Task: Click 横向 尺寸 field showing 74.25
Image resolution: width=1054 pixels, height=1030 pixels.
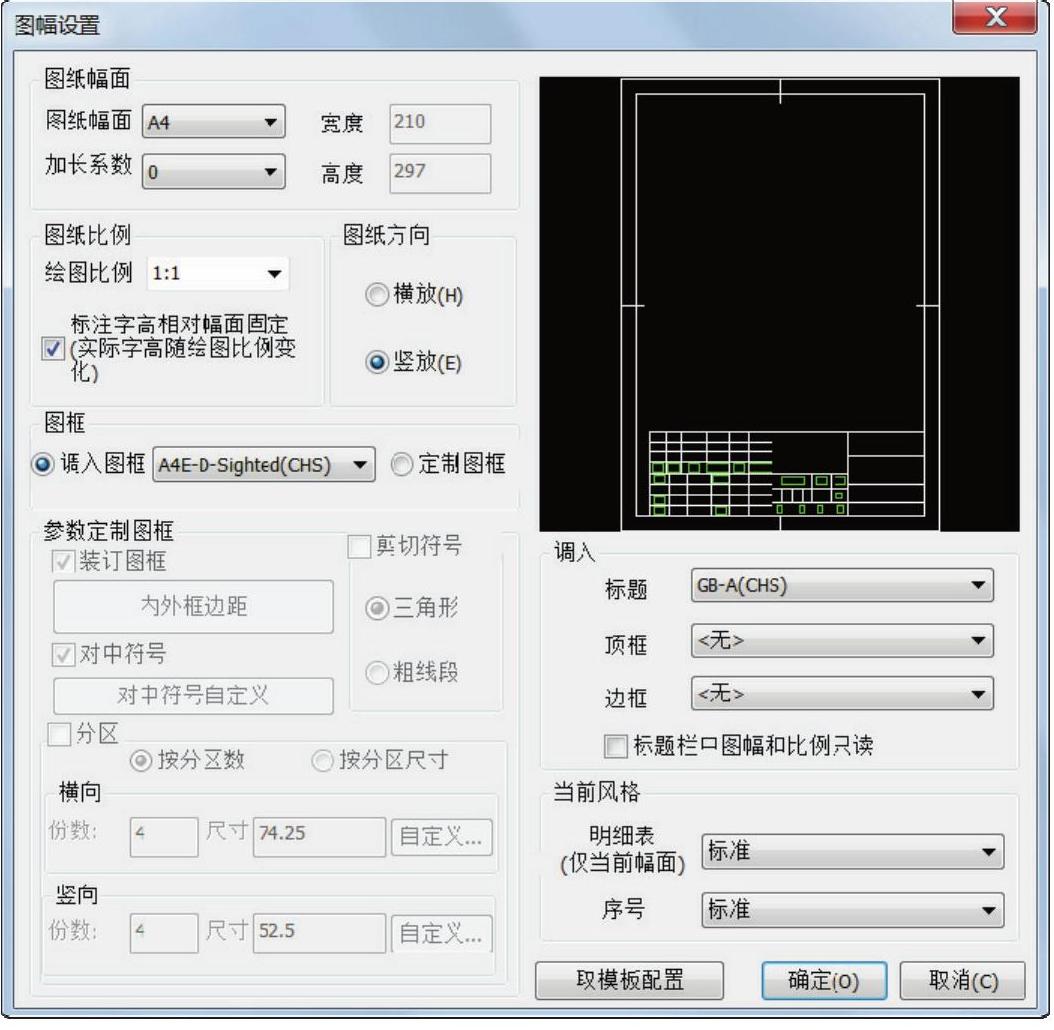Action: pos(319,836)
